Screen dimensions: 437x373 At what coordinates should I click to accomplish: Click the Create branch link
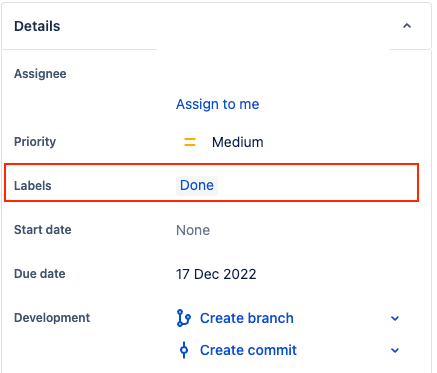247,318
